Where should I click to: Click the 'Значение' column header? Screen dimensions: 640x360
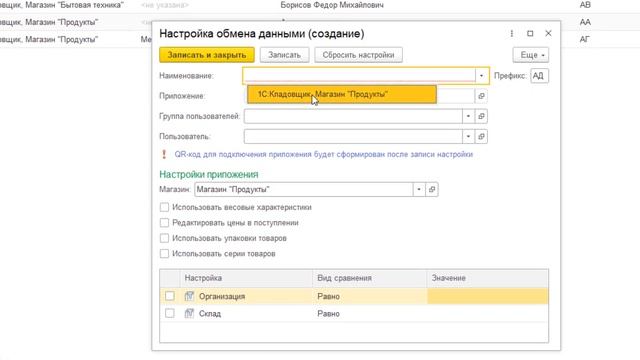pos(488,278)
